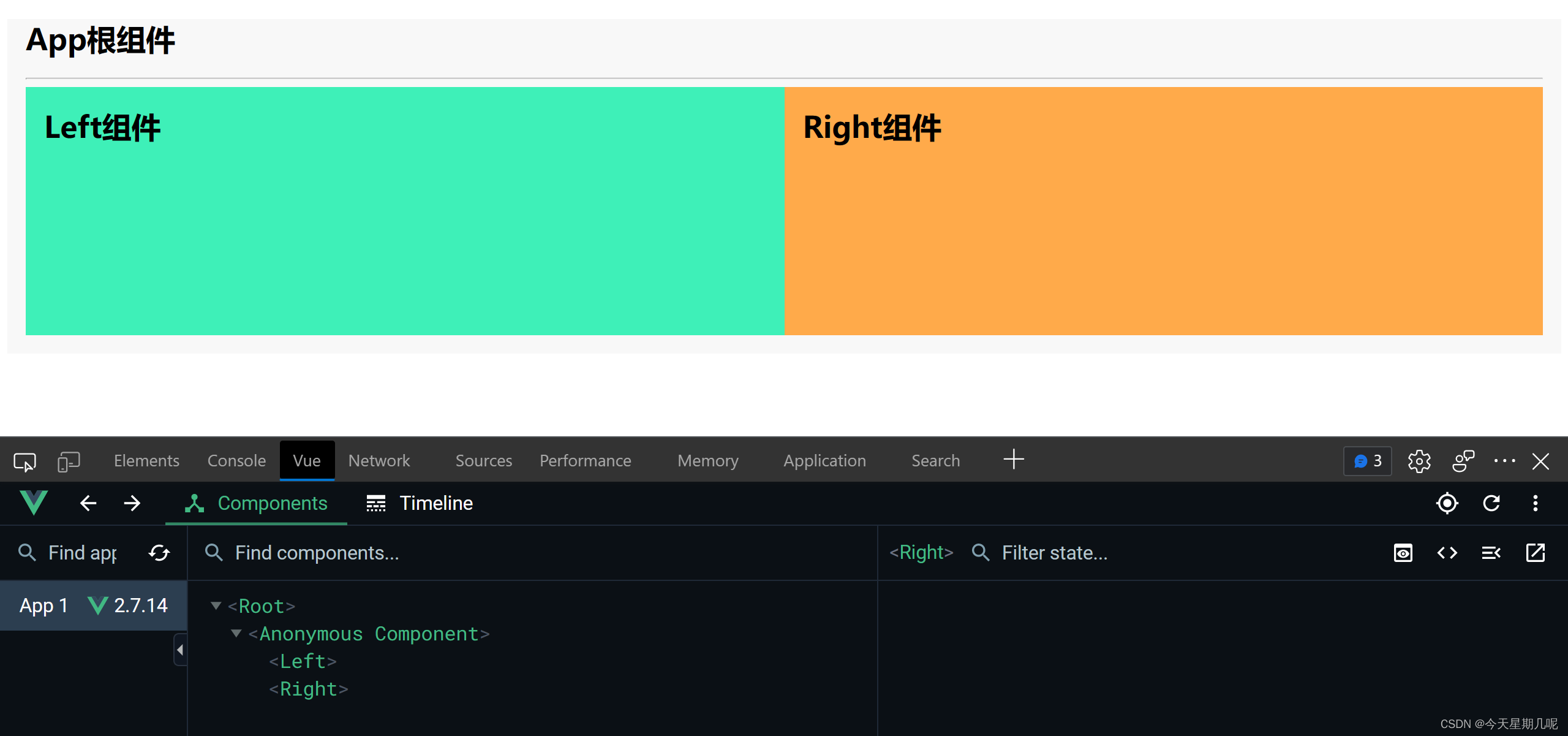Image resolution: width=1568 pixels, height=736 pixels.
Task: Navigate back with left arrow
Action: click(88, 503)
